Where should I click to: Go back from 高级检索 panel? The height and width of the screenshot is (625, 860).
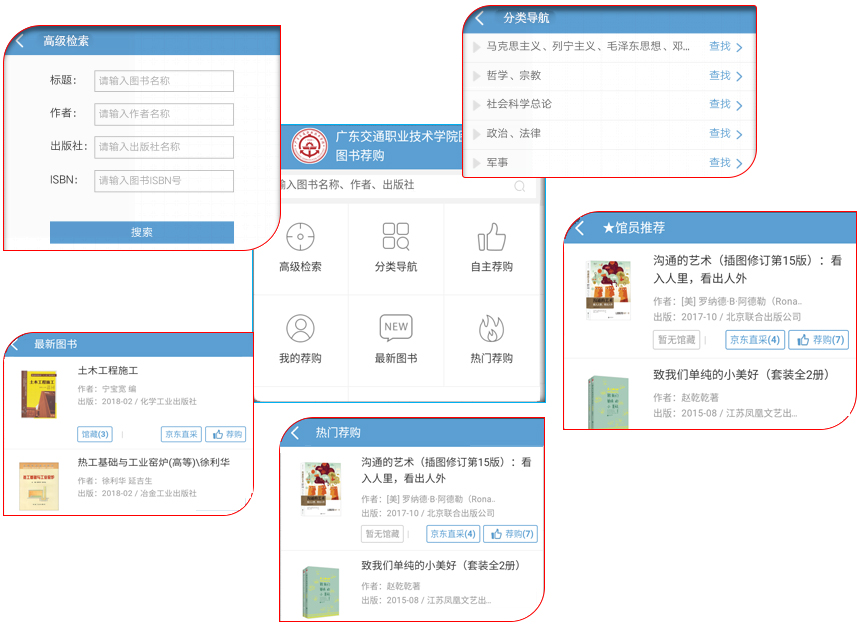point(19,41)
